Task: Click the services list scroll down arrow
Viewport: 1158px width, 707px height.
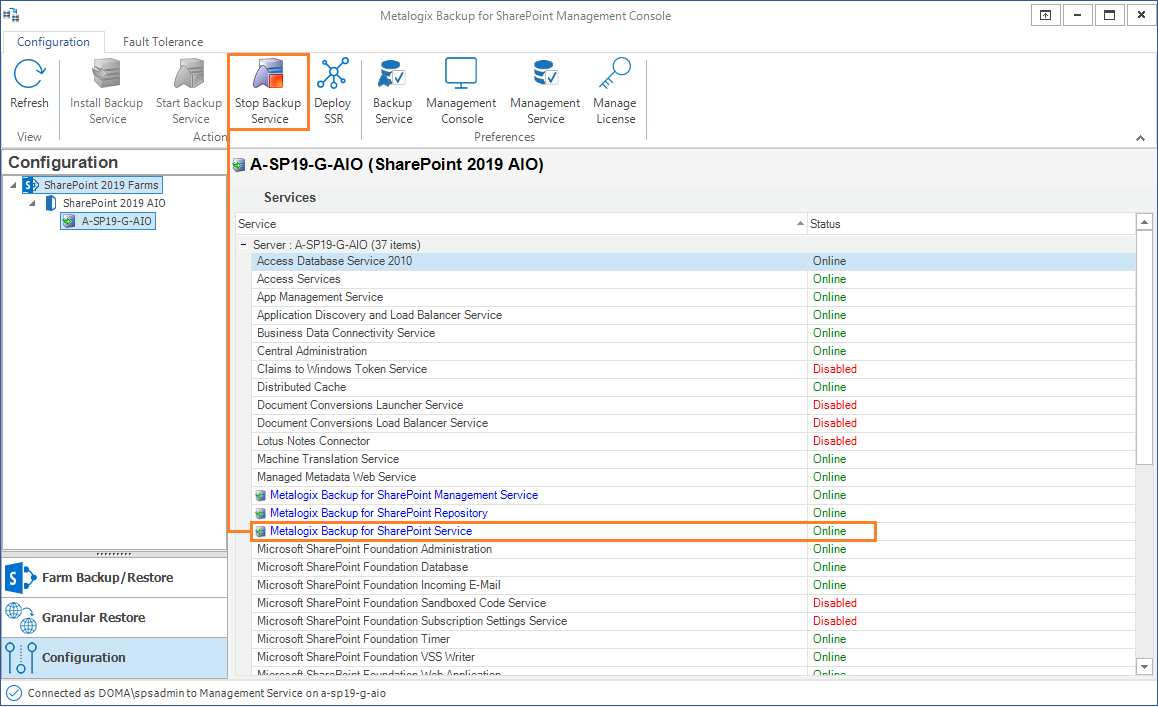Action: tap(1144, 666)
